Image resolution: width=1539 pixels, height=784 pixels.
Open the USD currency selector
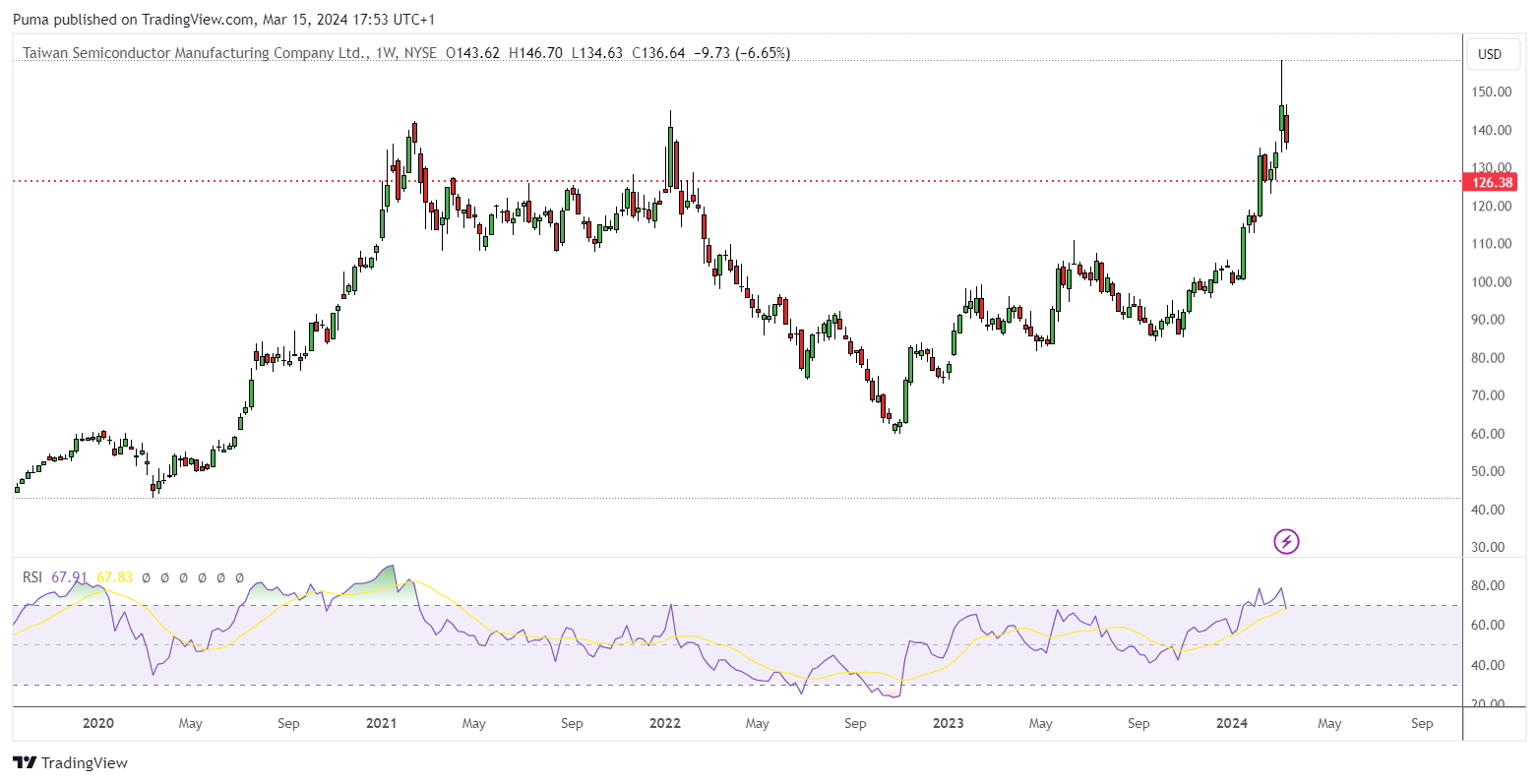coord(1490,54)
